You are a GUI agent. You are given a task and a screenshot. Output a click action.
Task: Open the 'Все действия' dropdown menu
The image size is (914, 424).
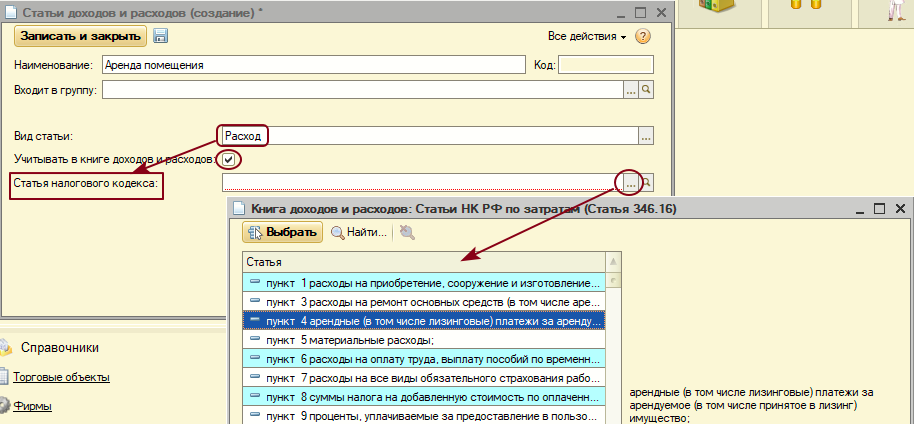[587, 36]
